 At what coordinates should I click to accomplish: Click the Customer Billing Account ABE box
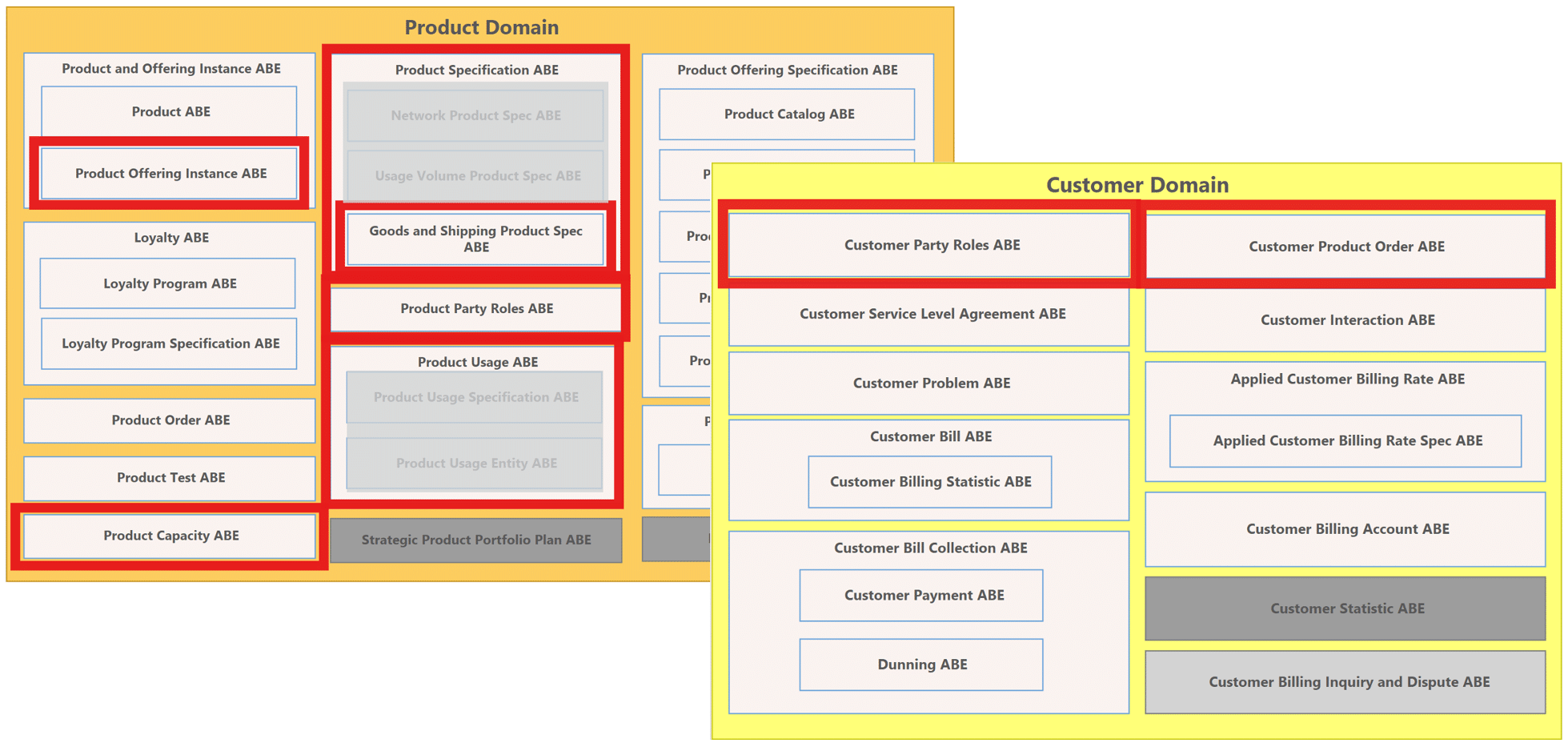1345,529
